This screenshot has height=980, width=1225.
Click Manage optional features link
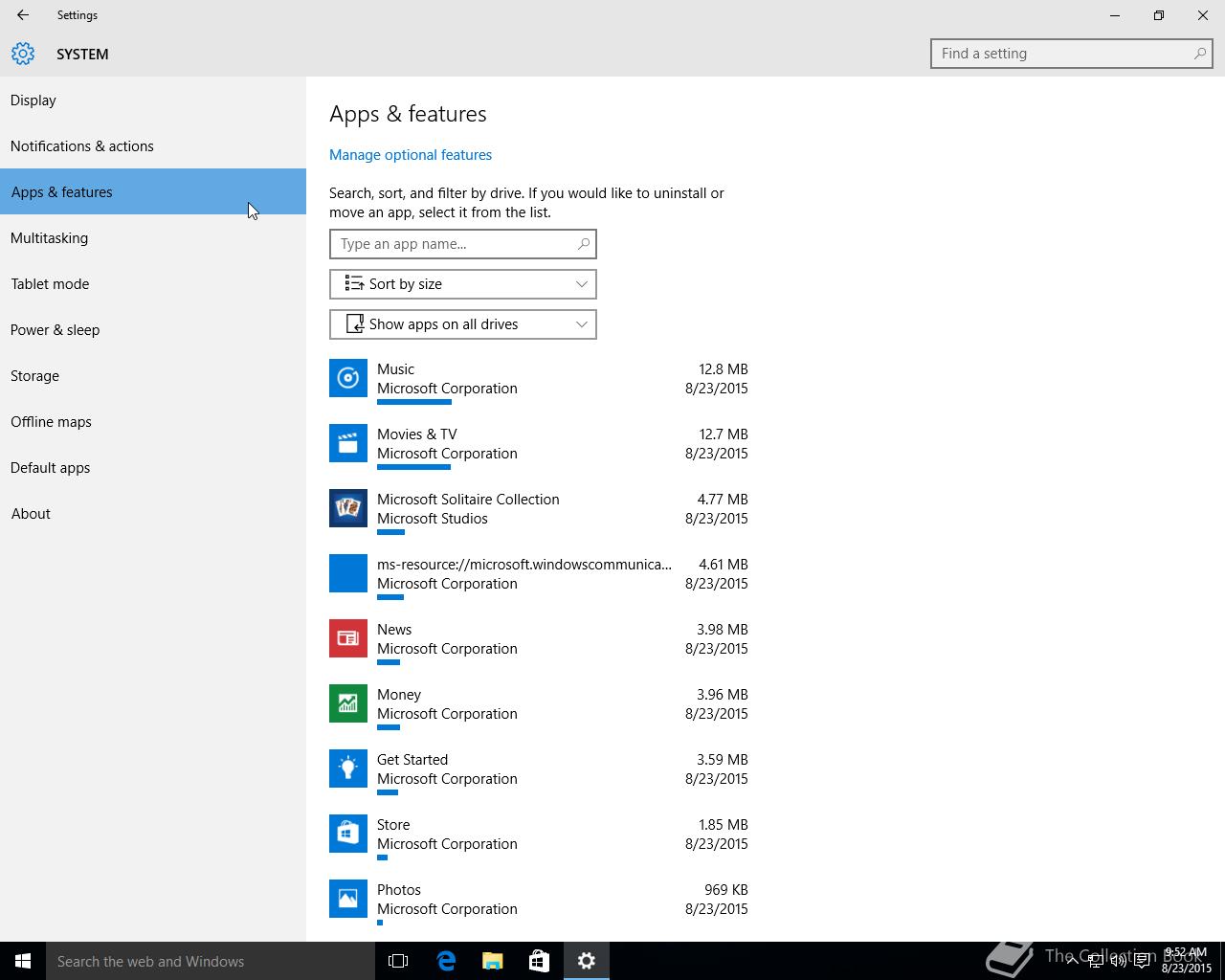click(x=411, y=155)
